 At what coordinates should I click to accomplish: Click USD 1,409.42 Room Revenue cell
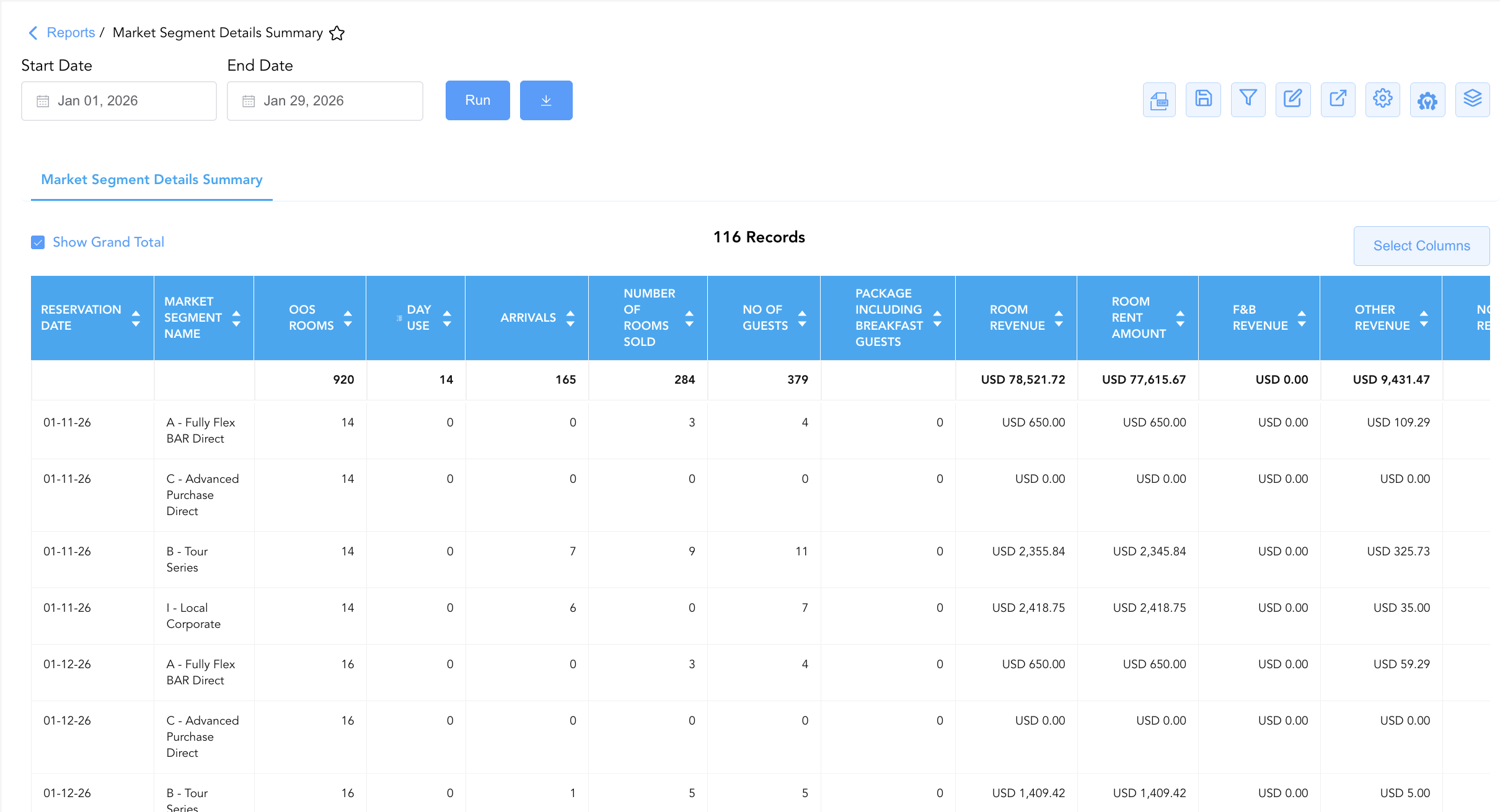pyautogui.click(x=1028, y=793)
